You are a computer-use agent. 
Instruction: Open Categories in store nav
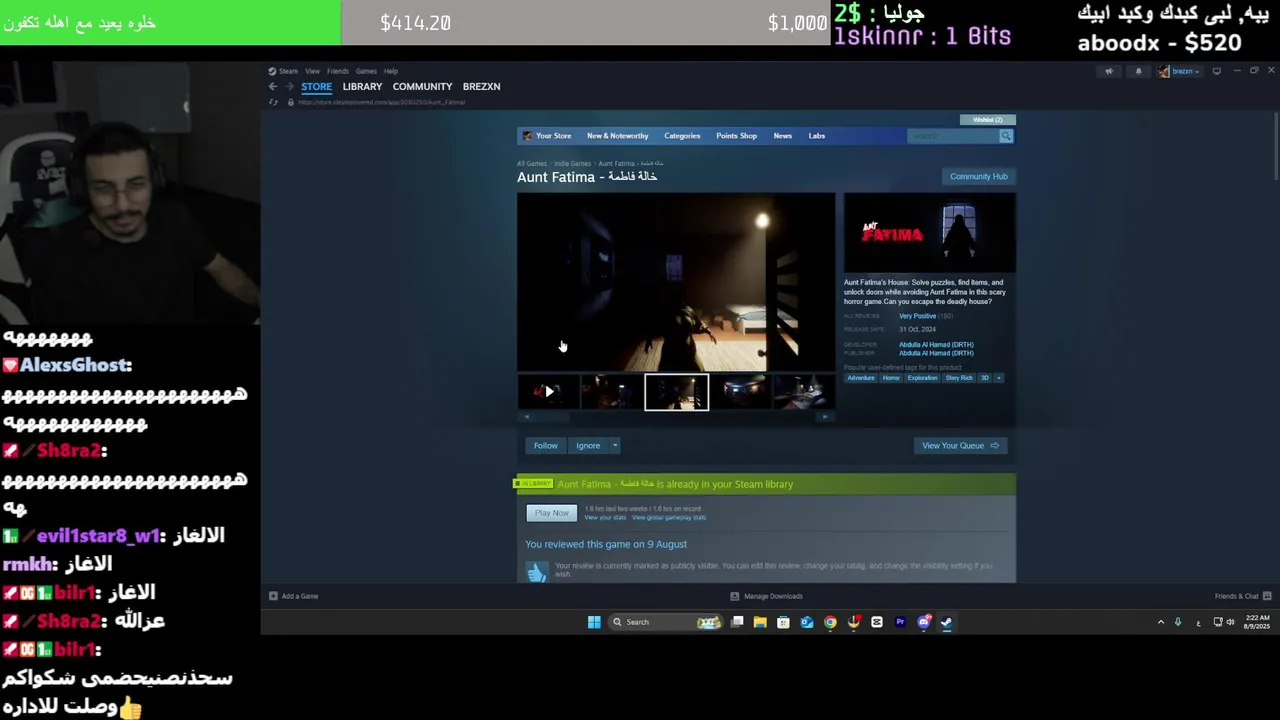(x=682, y=136)
